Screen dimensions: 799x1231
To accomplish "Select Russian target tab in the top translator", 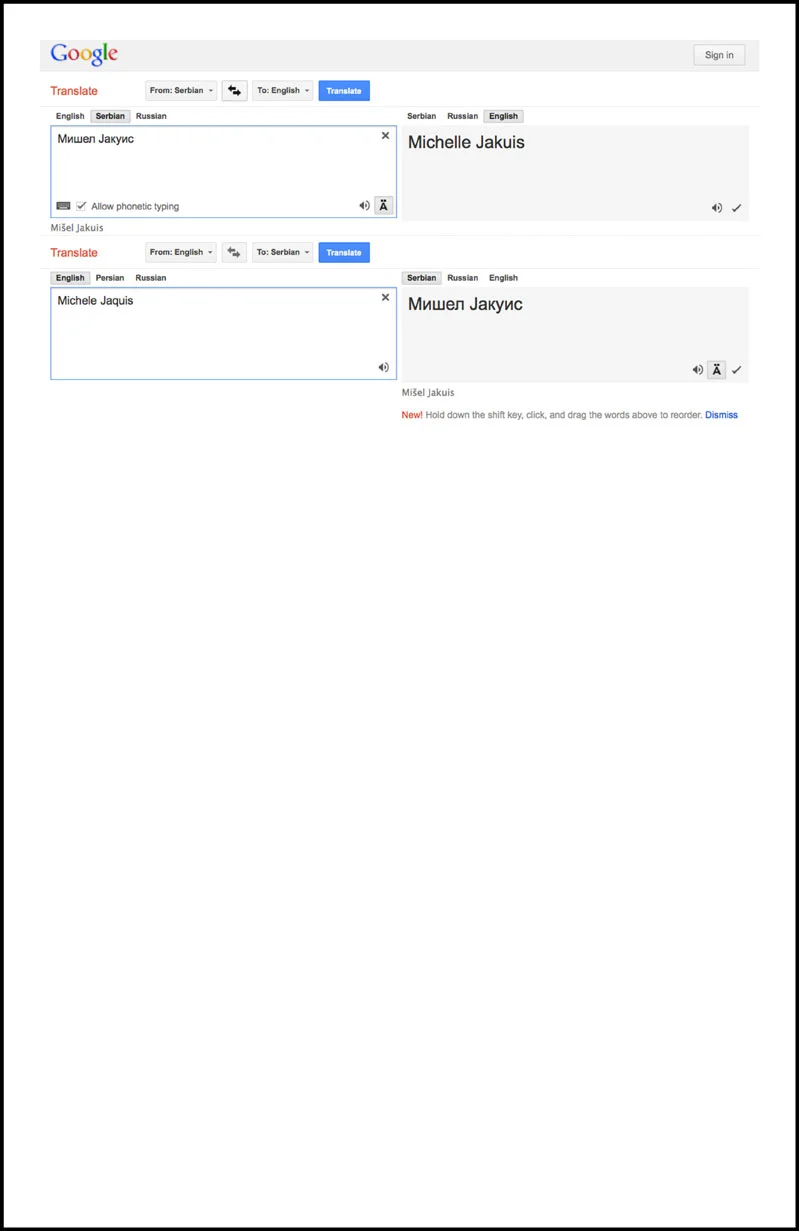I will (x=462, y=116).
